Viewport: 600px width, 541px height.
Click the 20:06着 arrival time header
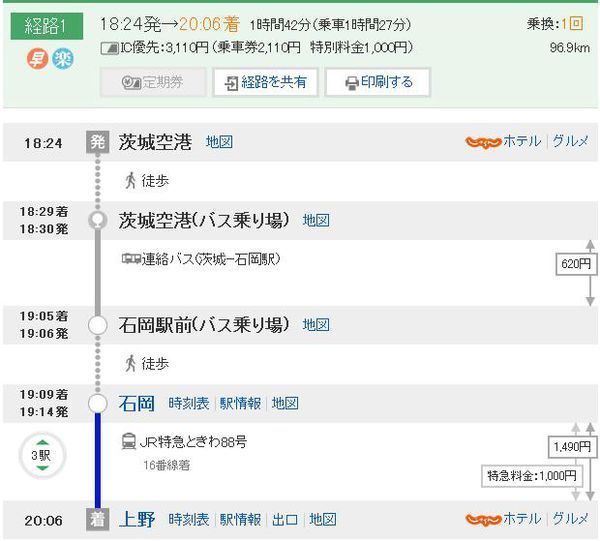pyautogui.click(x=209, y=24)
